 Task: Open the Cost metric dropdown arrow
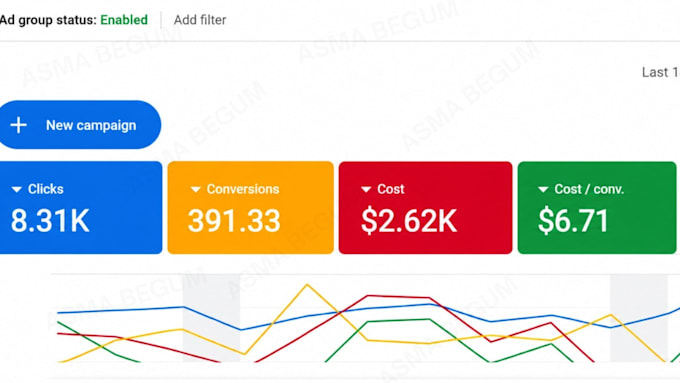point(366,190)
